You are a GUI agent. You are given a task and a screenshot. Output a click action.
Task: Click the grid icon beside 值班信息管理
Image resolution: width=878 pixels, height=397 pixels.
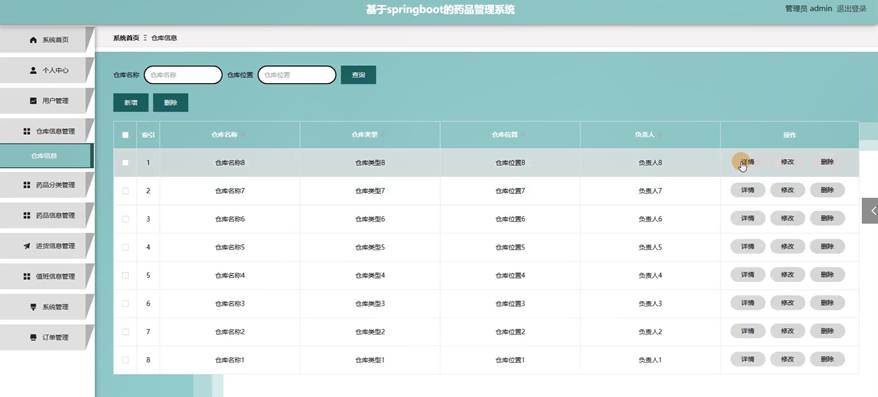27,276
